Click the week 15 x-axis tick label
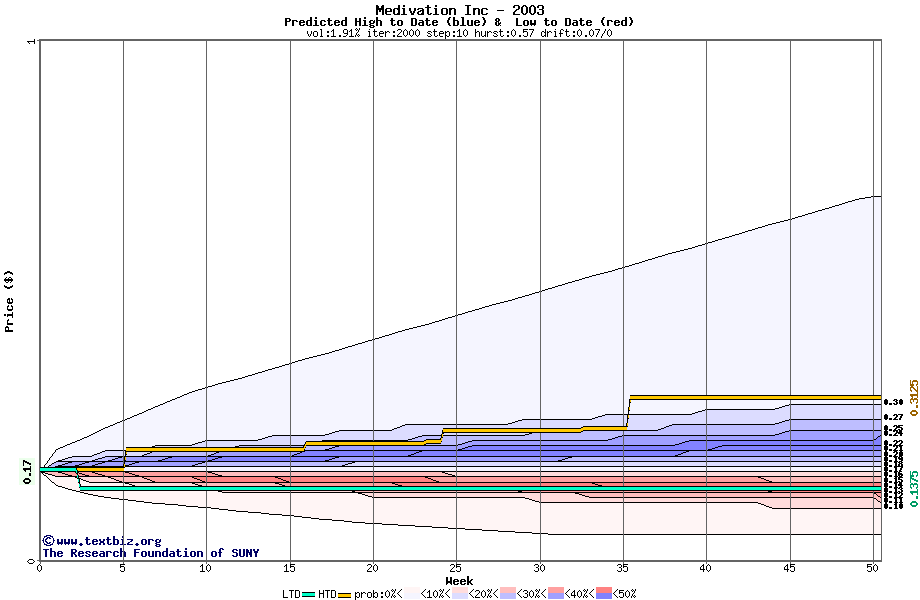This screenshot has height=600, width=920. pyautogui.click(x=289, y=568)
